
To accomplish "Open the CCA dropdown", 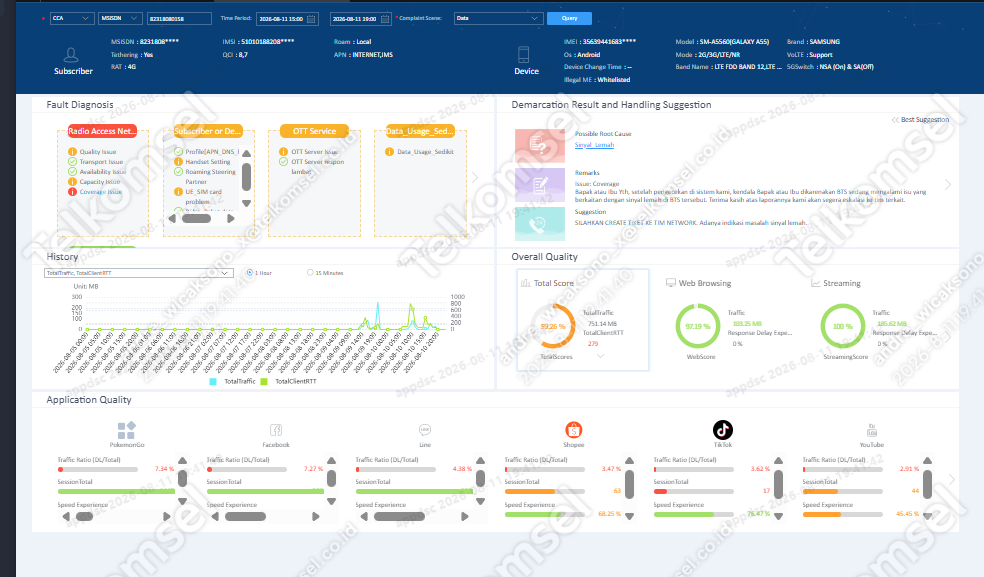I will (x=72, y=18).
